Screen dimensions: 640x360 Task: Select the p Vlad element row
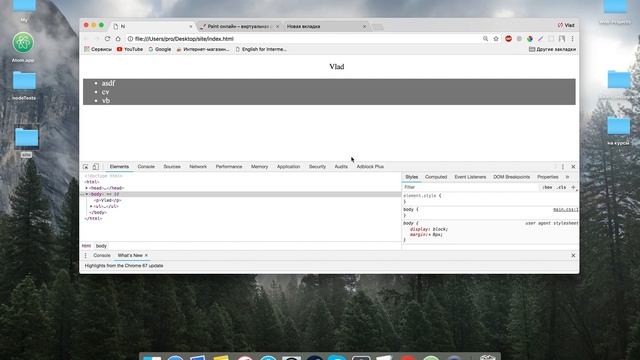click(x=241, y=200)
